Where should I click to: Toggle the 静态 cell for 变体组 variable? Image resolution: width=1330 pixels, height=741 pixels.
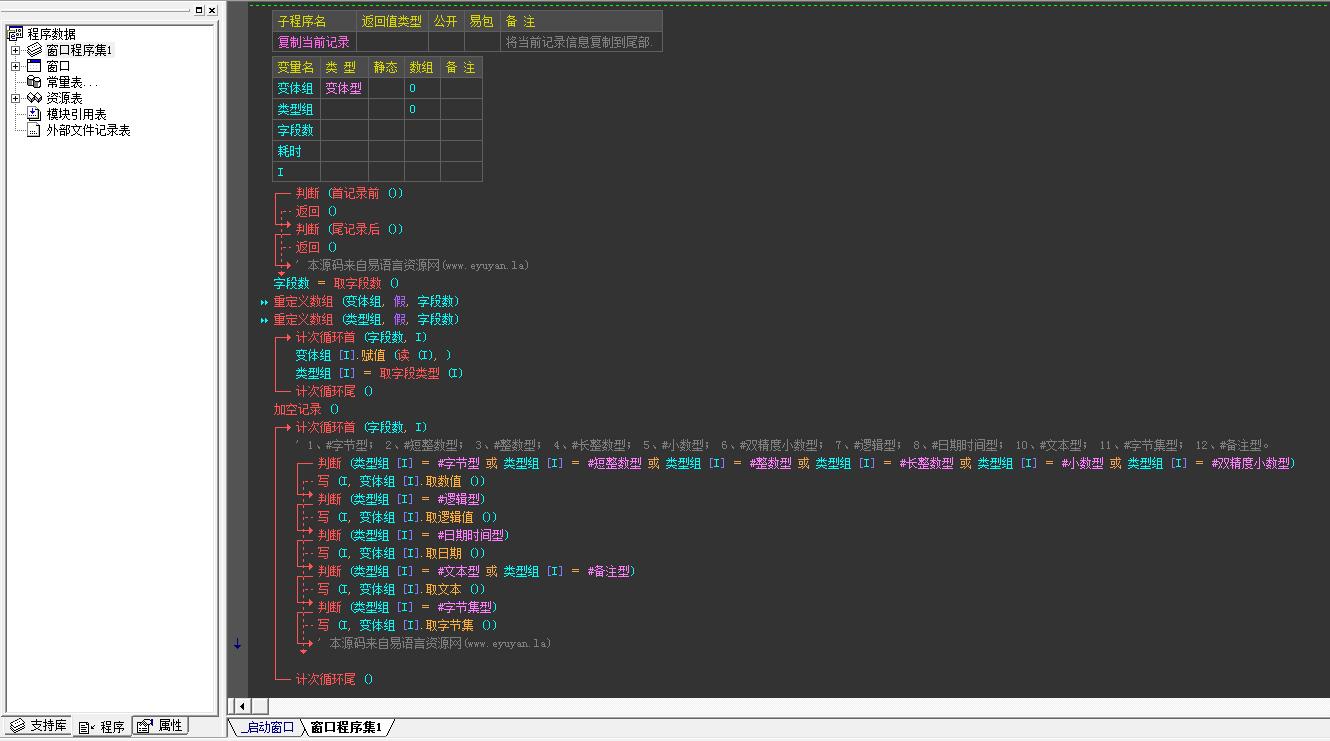(x=386, y=88)
